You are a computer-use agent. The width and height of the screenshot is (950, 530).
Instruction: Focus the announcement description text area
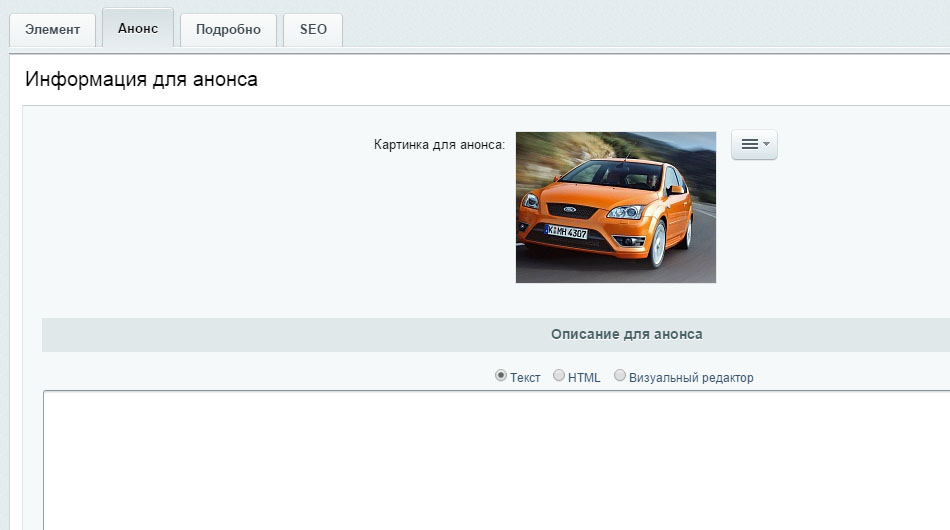[495, 460]
